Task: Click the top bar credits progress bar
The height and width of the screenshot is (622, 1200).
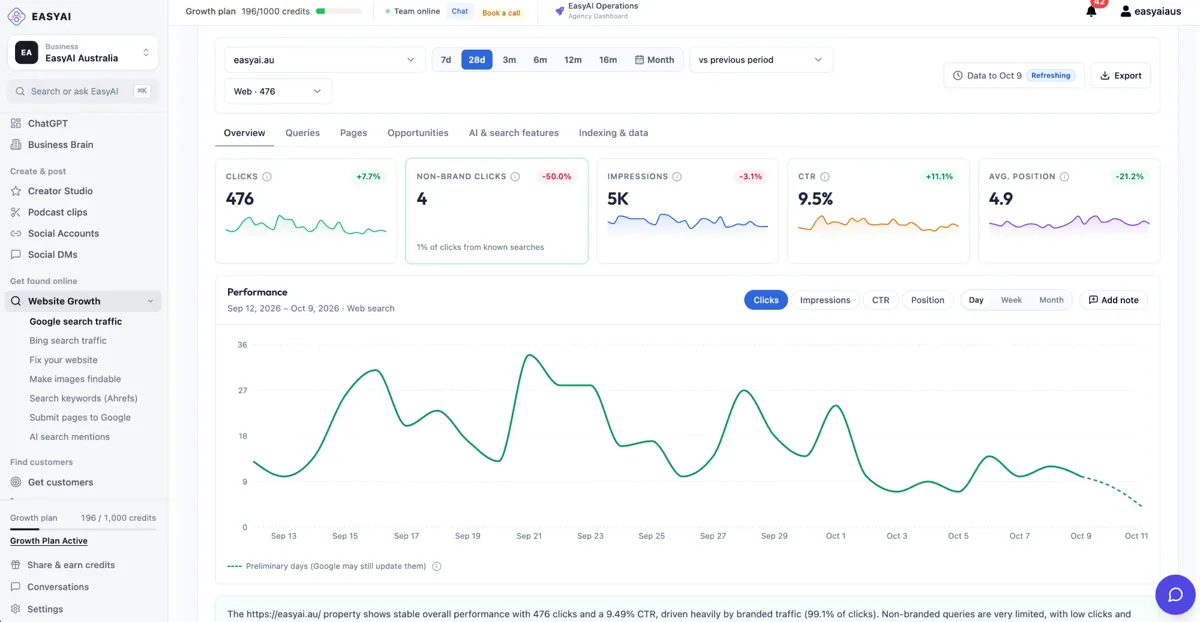Action: coord(339,12)
